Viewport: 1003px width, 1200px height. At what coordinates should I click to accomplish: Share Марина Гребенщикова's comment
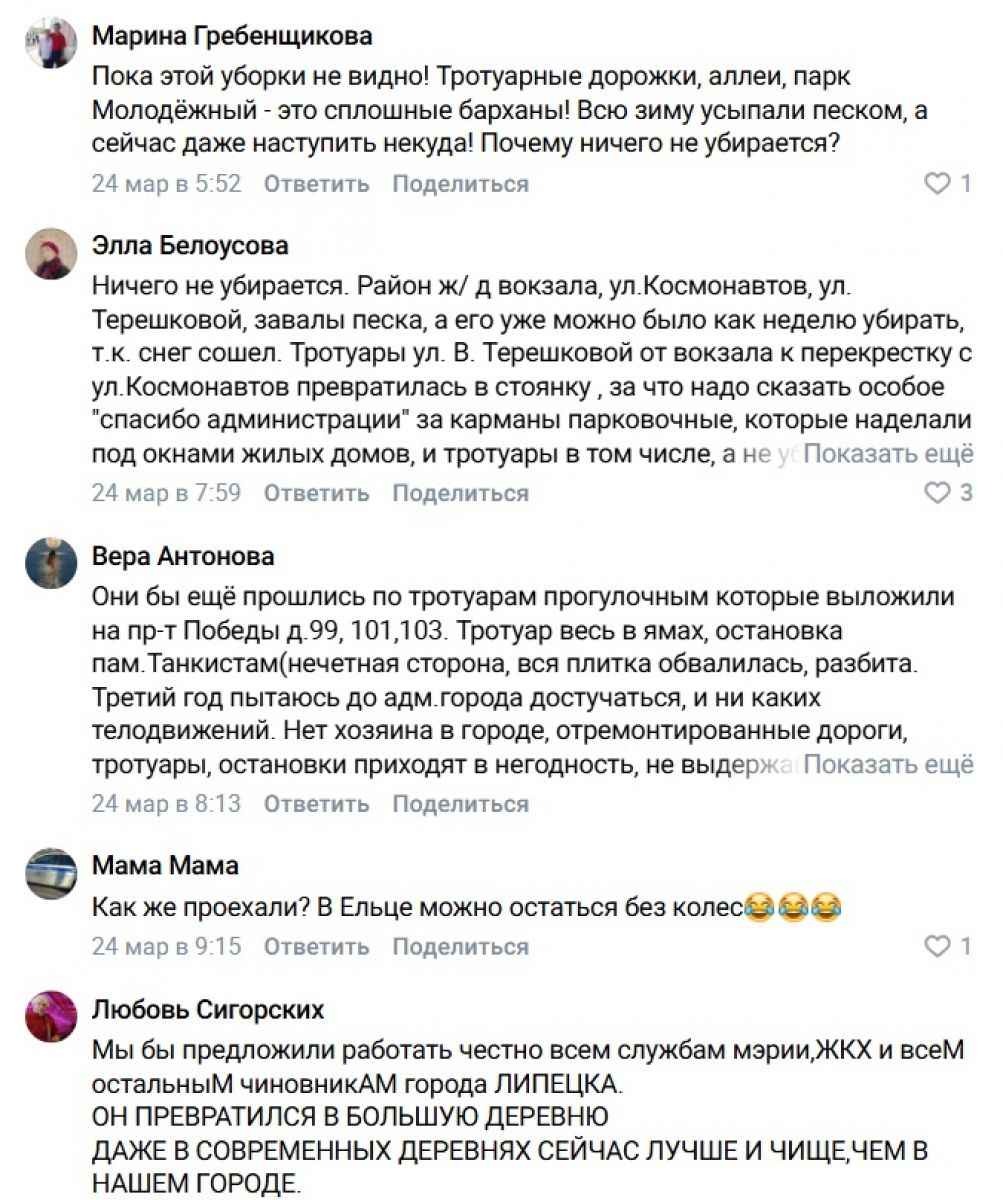coord(460,184)
